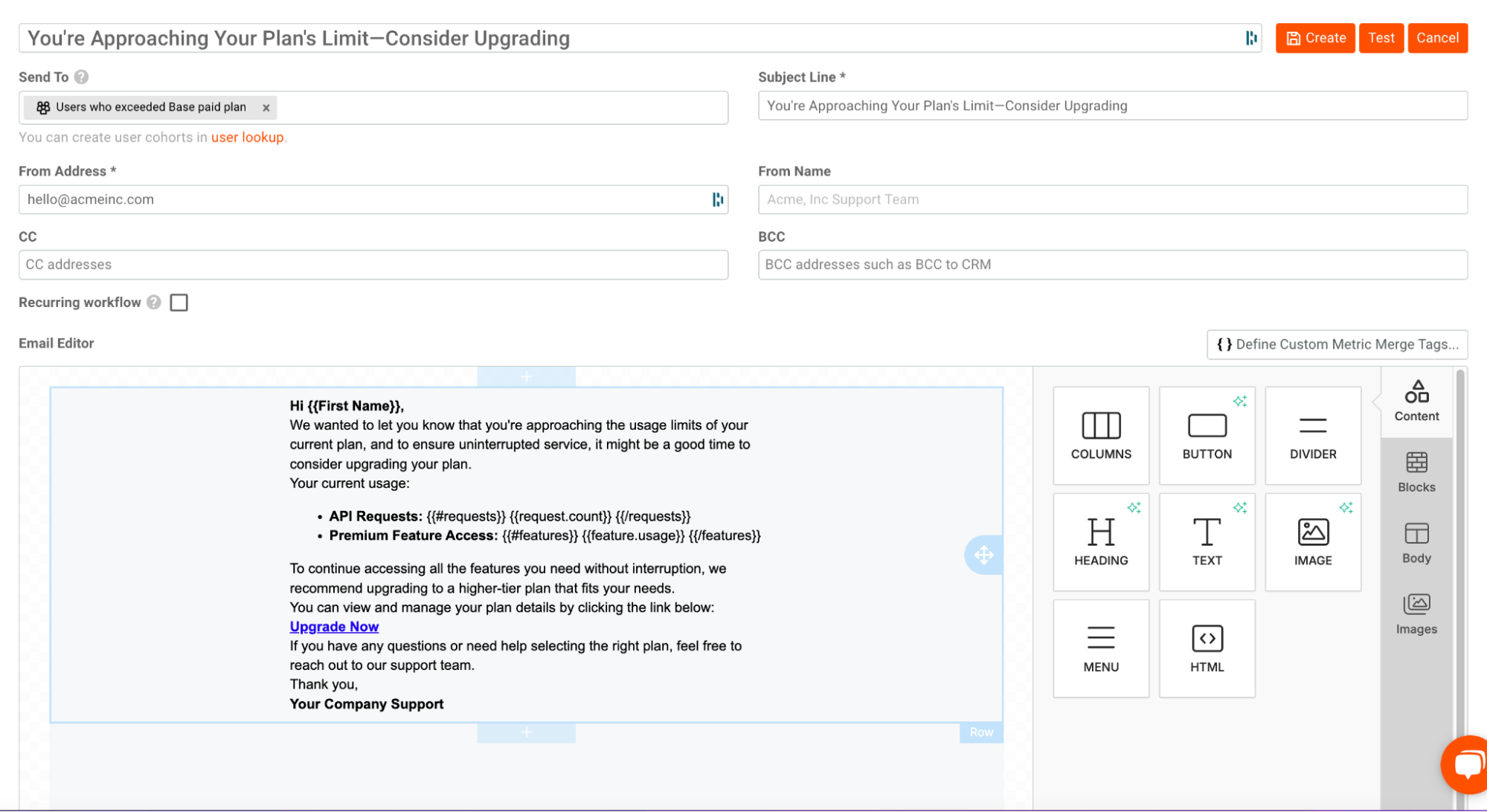Click the Create button
This screenshot has height=812, width=1487.
[1314, 38]
